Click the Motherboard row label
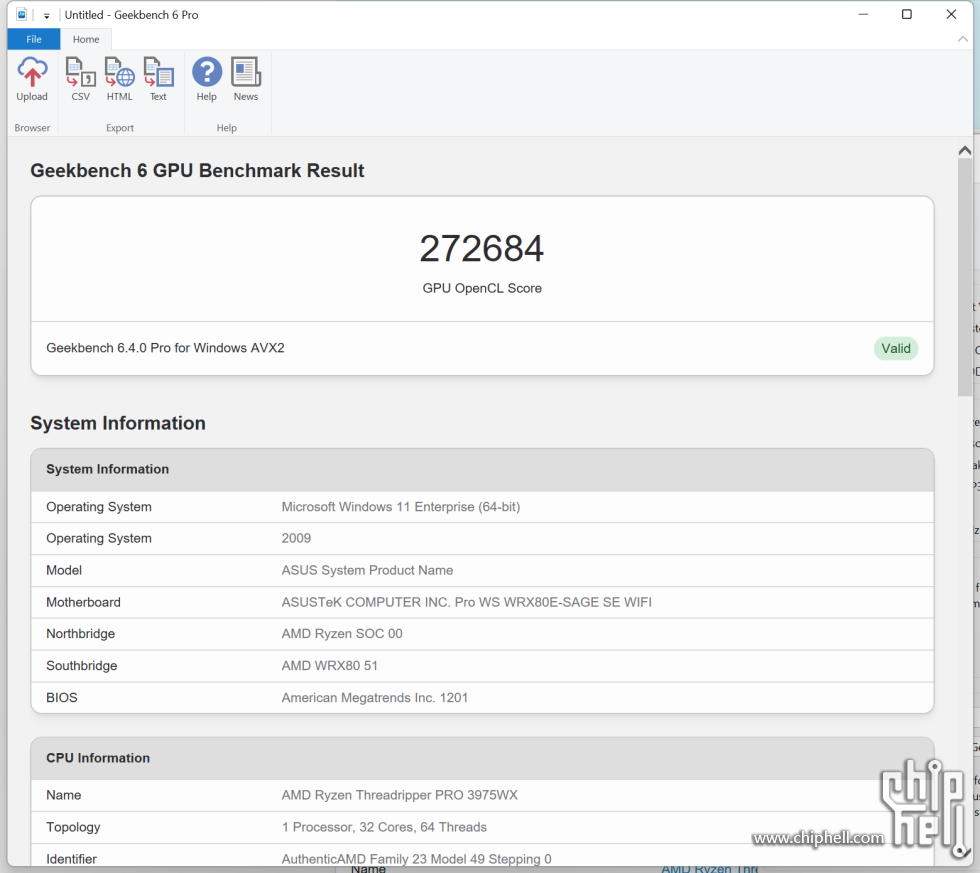Screen dimensions: 980x873 [83, 602]
